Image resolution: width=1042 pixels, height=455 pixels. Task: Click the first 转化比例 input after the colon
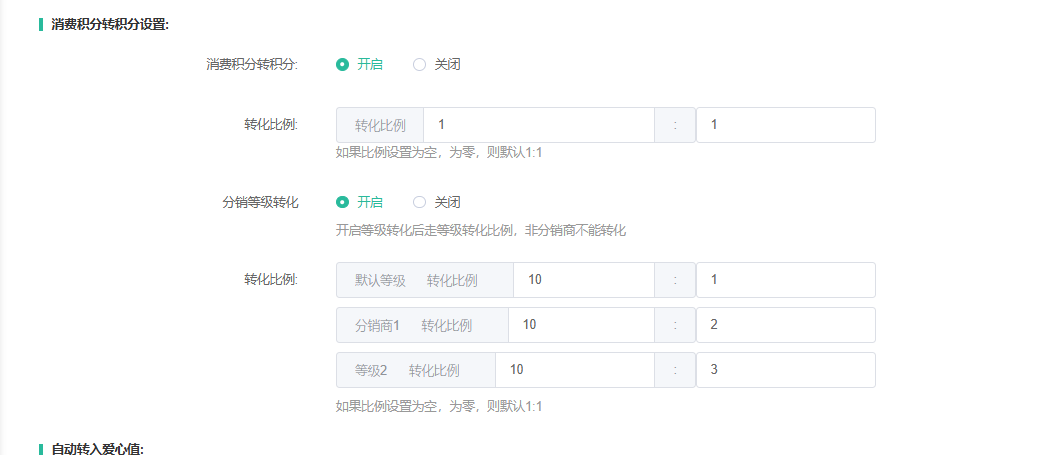785,125
